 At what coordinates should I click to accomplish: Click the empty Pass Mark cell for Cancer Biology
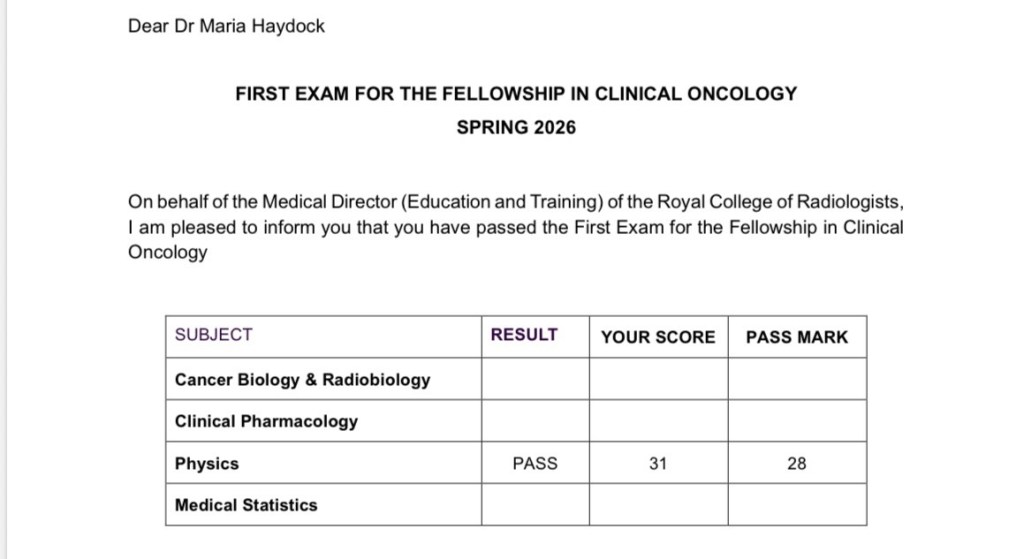click(797, 379)
